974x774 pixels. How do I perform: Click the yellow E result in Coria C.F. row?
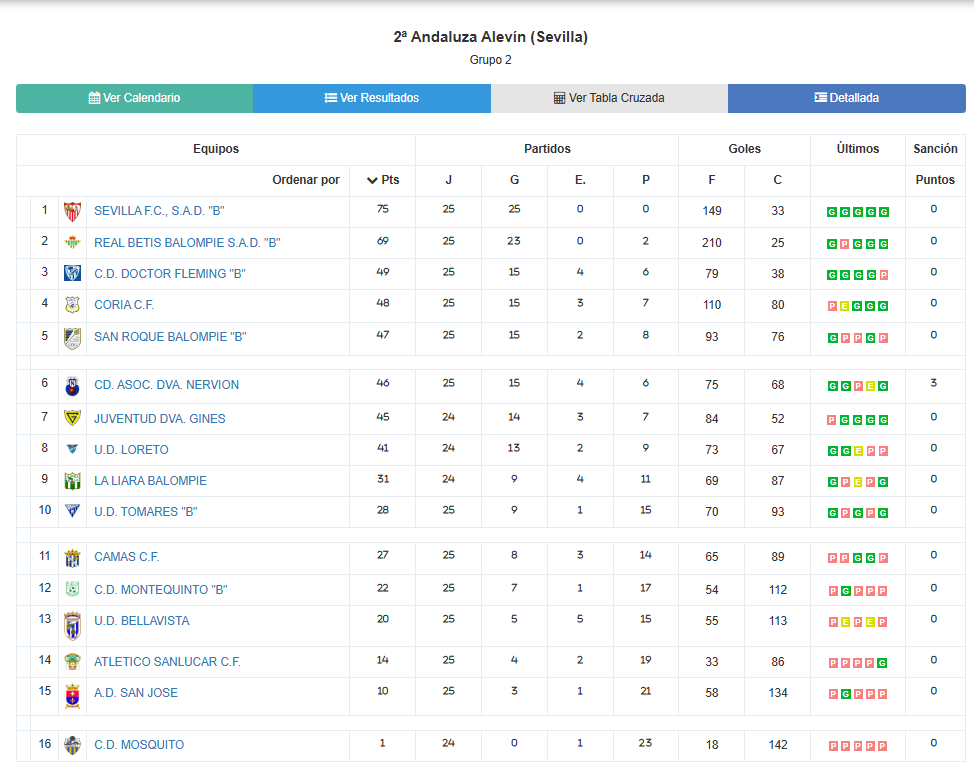pos(844,306)
